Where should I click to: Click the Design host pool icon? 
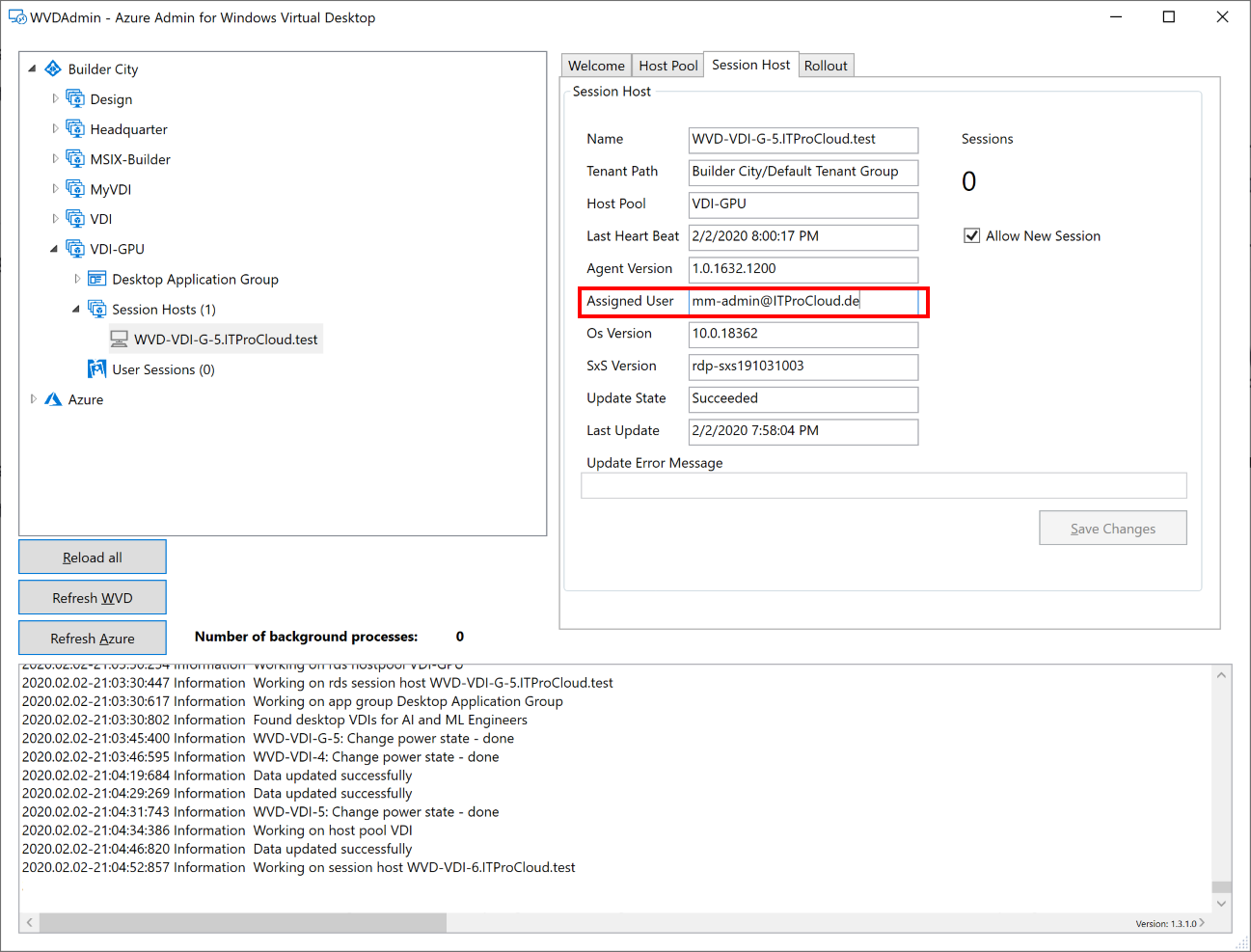(75, 99)
